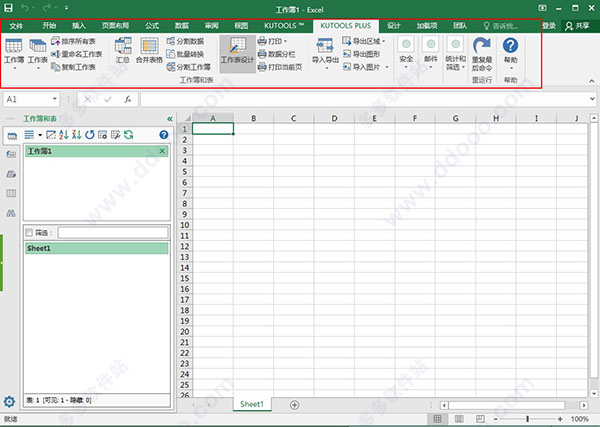Click the insert function fx icon
Viewport: 600px width, 427px height.
[128, 99]
